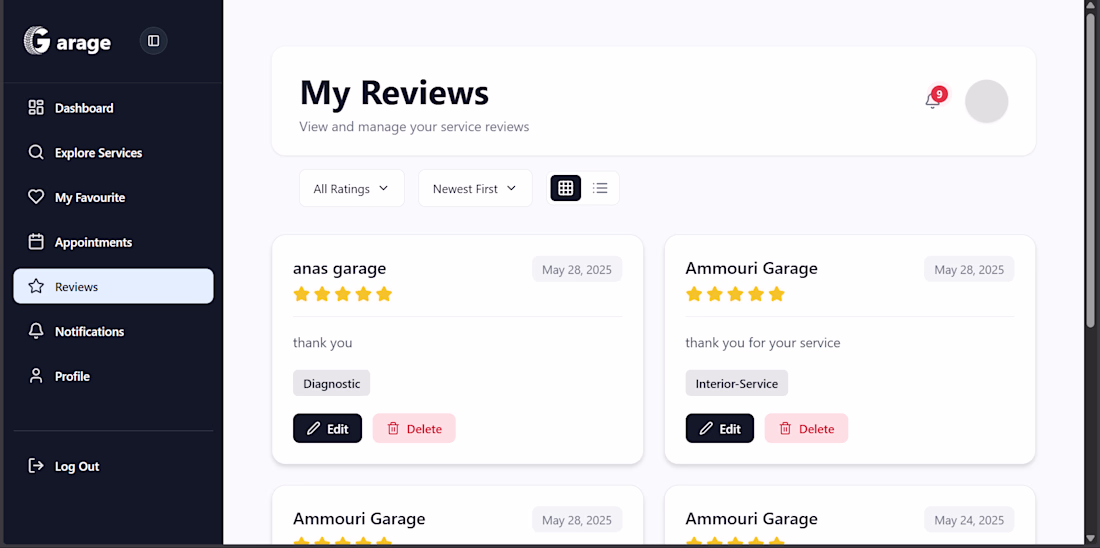Open the user avatar circle
The height and width of the screenshot is (548, 1100).
coord(986,101)
